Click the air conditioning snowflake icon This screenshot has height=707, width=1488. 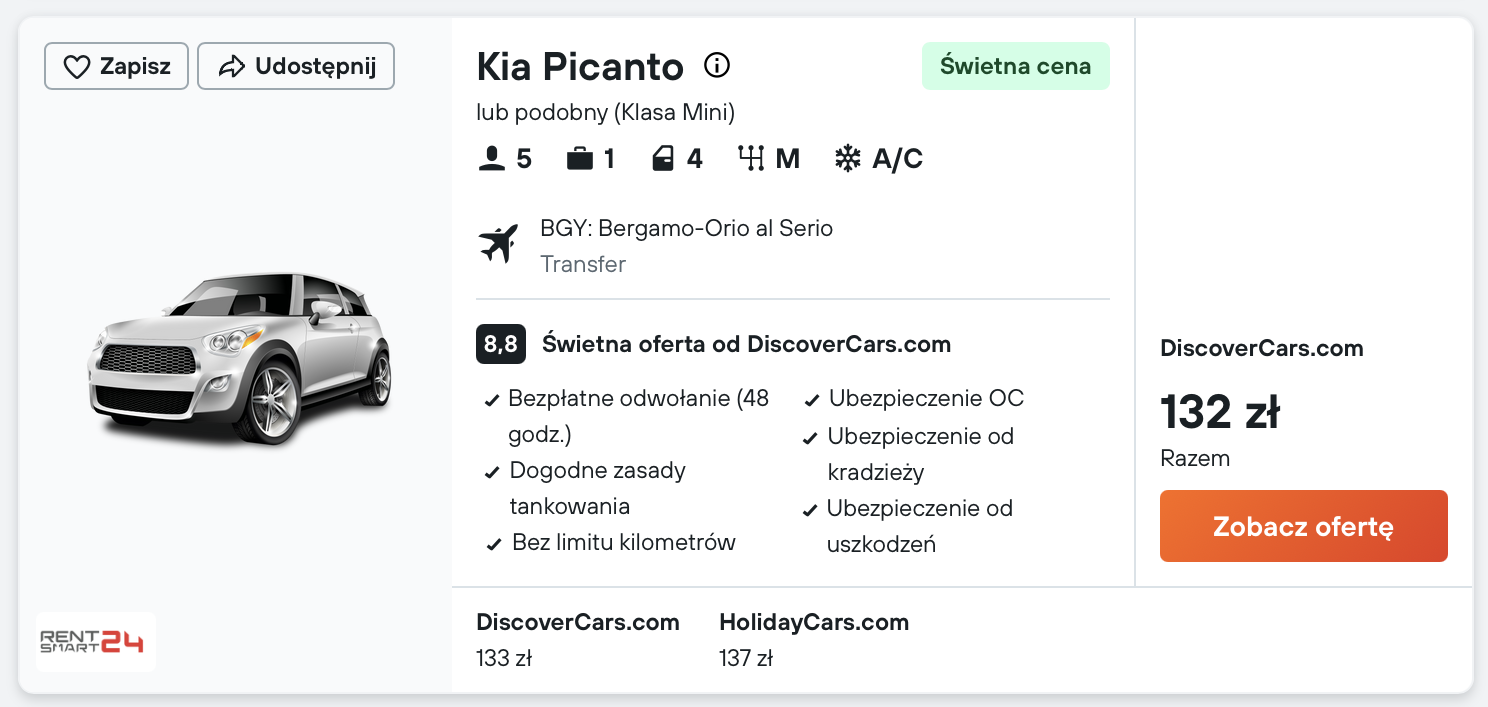[x=848, y=159]
